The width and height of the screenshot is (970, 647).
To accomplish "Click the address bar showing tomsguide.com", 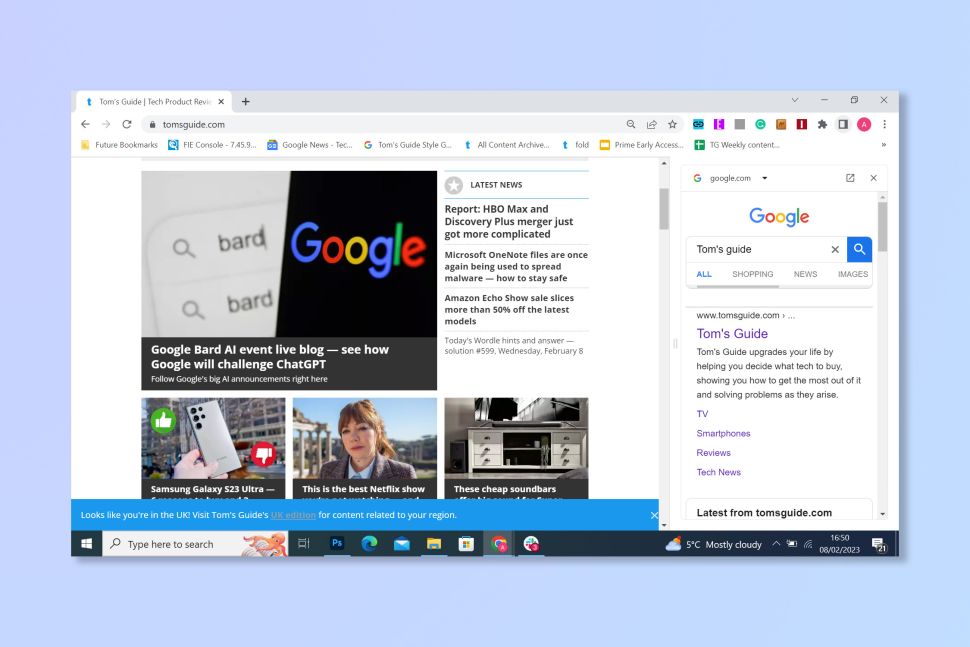I will [x=384, y=124].
